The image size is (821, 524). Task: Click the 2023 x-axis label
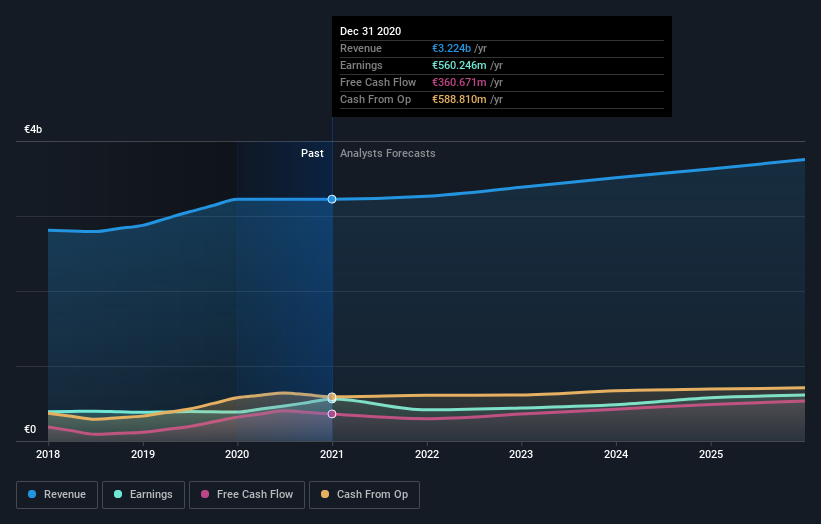pos(521,454)
